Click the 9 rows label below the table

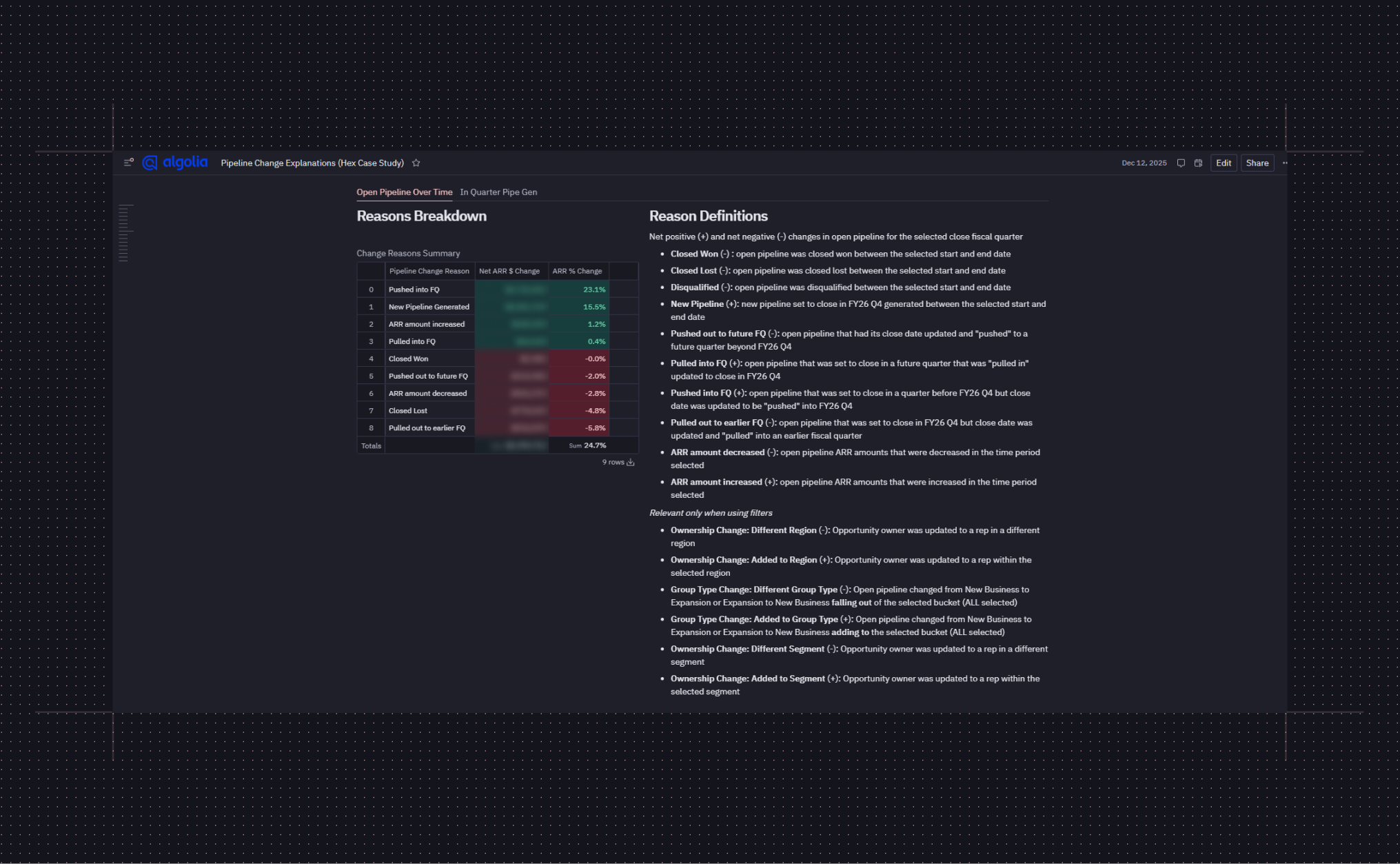[x=612, y=462]
